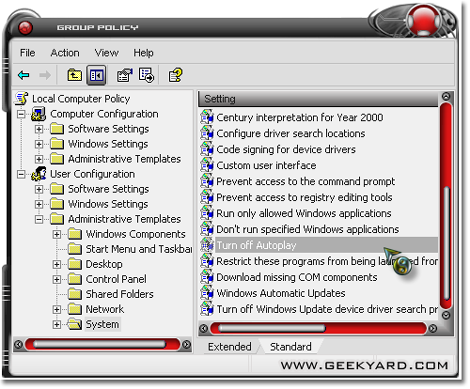The width and height of the screenshot is (470, 389).
Task: Click the Forward arrow toolbar icon
Action: coord(45,75)
